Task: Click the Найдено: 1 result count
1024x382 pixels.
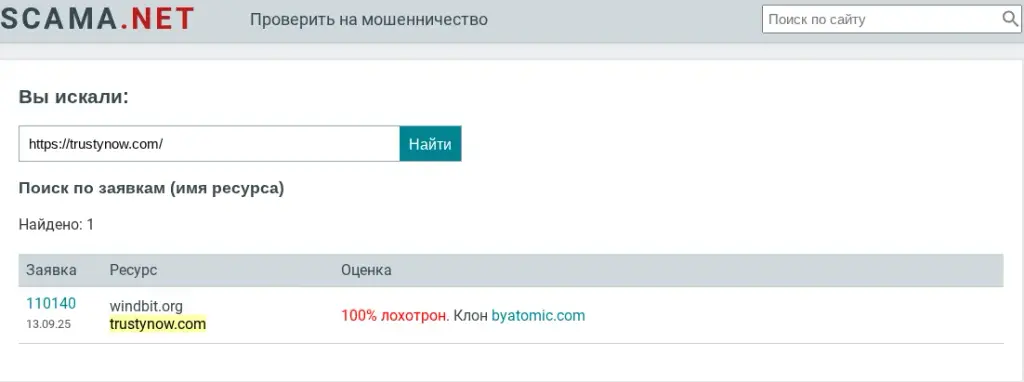Action: click(x=56, y=225)
